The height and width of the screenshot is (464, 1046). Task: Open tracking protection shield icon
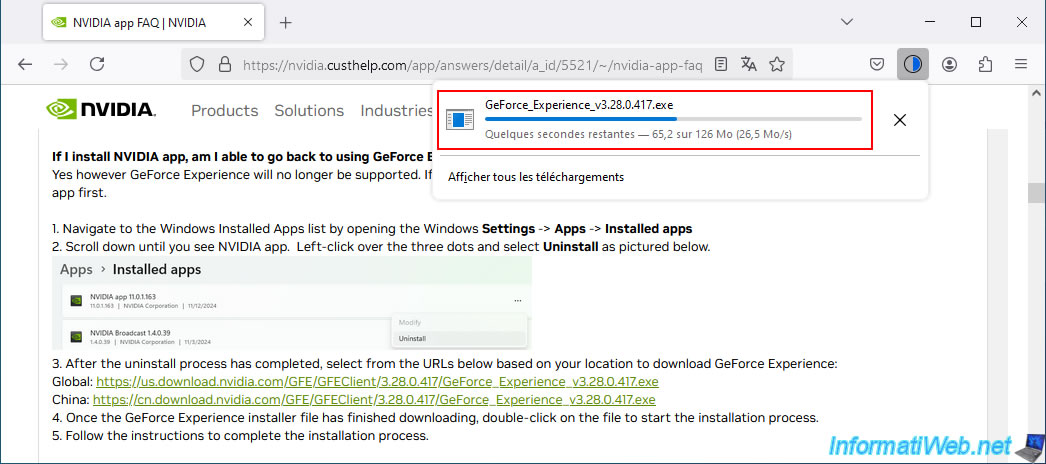coord(196,65)
